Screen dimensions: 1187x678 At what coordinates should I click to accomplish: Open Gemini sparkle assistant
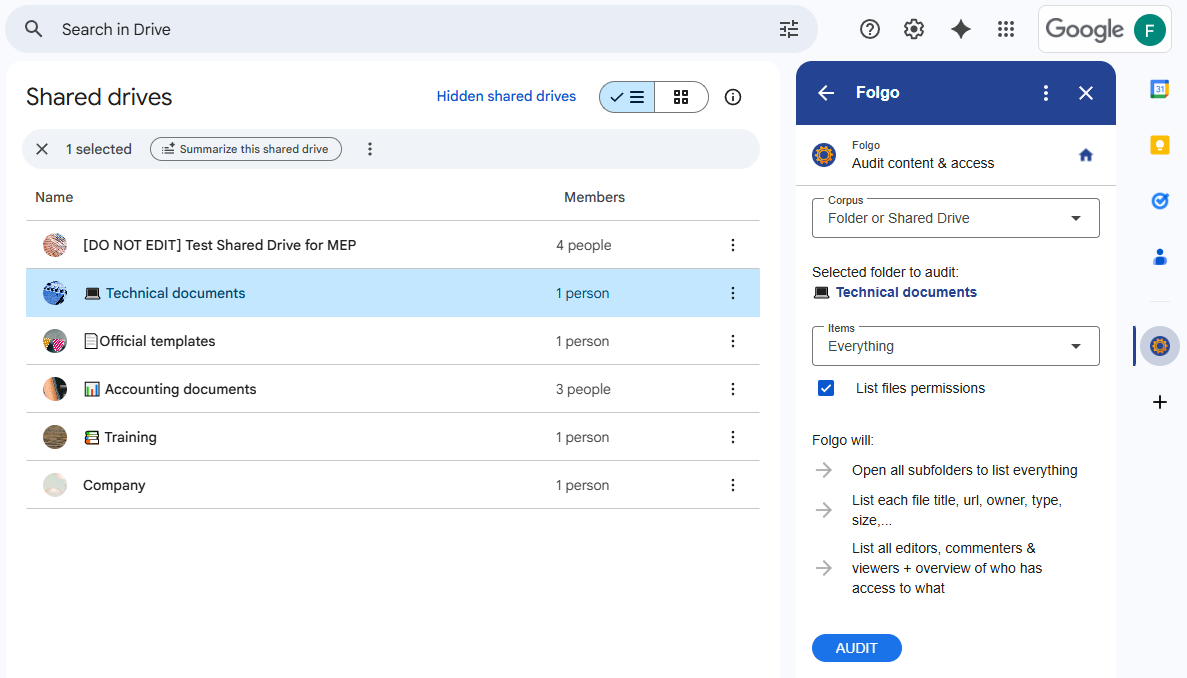(x=961, y=29)
